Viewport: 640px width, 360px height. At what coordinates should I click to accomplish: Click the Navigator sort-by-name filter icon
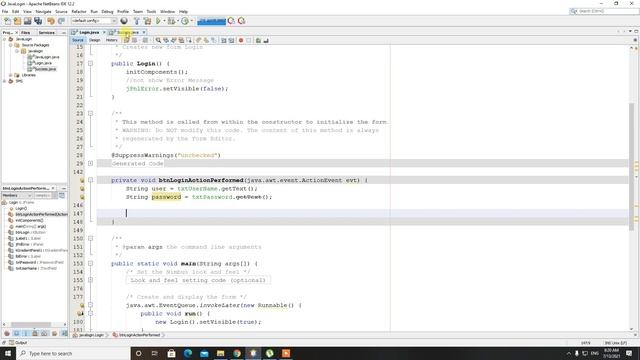[x=64, y=333]
